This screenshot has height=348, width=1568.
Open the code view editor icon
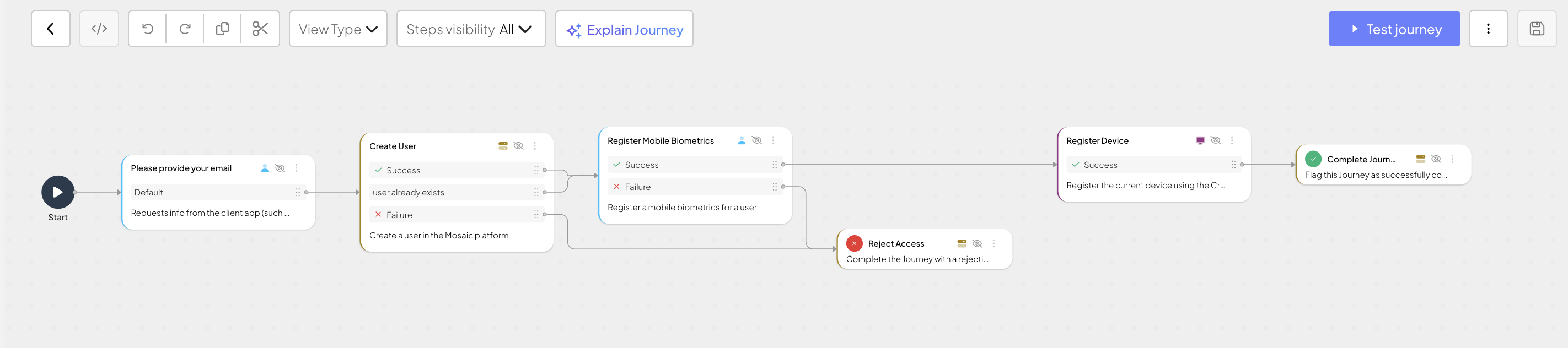click(x=99, y=29)
